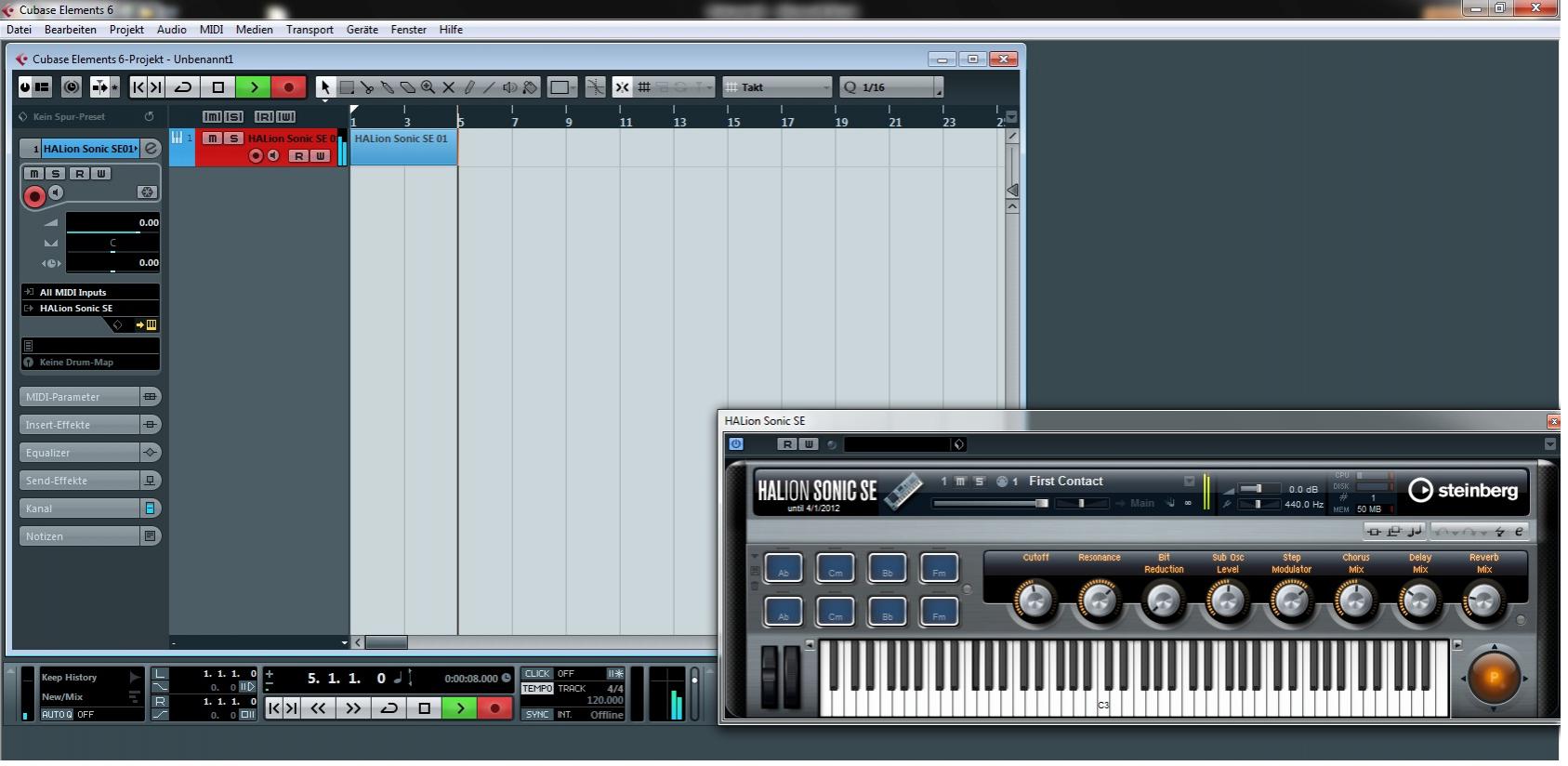The width and height of the screenshot is (1568, 766).
Task: Pick the Zoom magnifier tool
Action: [x=428, y=87]
